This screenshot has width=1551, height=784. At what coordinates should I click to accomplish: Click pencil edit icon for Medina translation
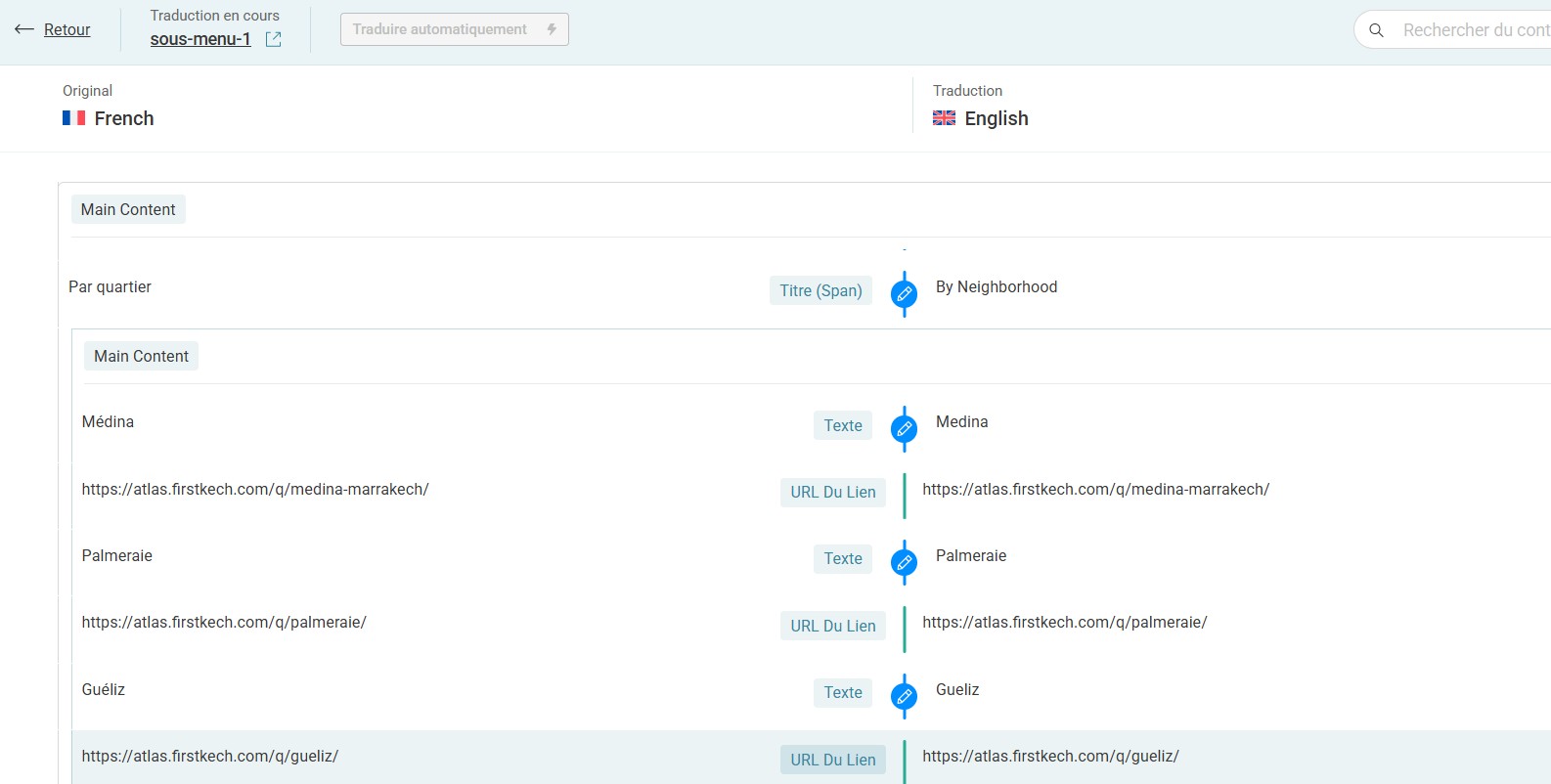click(x=905, y=428)
